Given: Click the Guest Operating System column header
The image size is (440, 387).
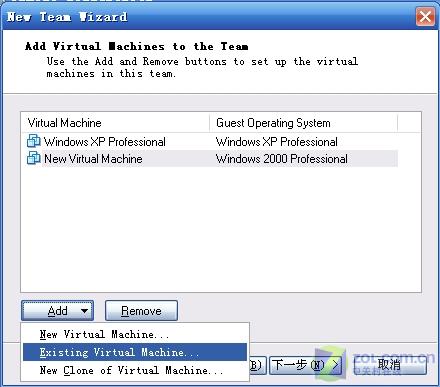Looking at the screenshot, I should coord(303,123).
